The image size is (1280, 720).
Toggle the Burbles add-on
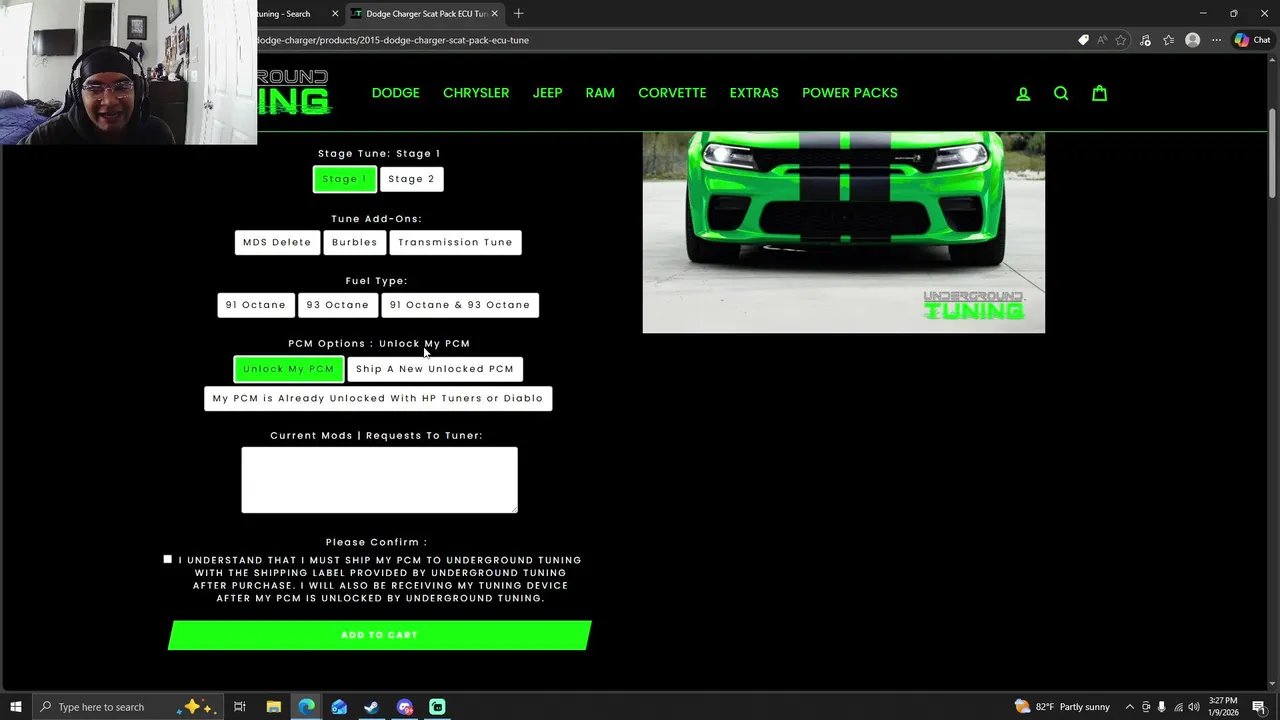point(355,242)
